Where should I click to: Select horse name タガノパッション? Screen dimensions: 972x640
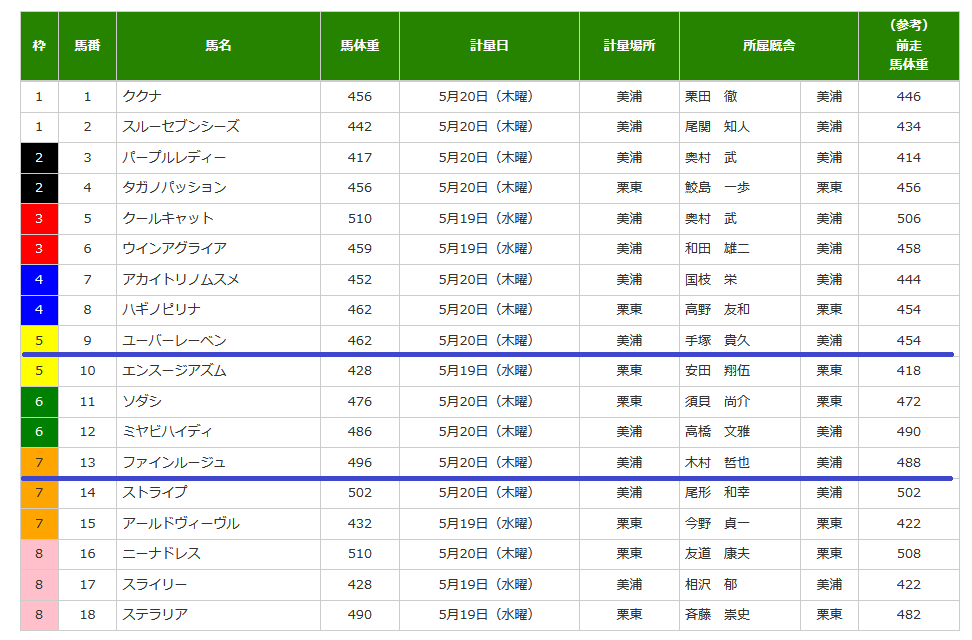[174, 187]
